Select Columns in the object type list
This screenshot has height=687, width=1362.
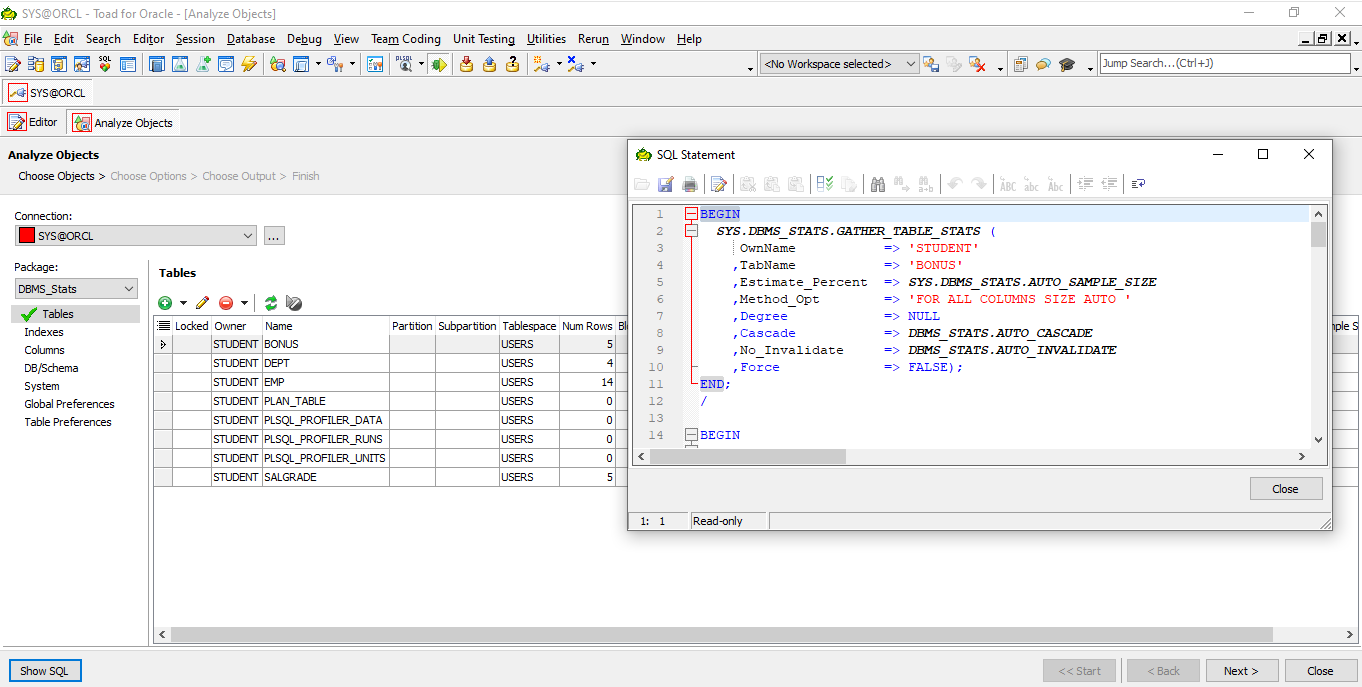click(45, 350)
